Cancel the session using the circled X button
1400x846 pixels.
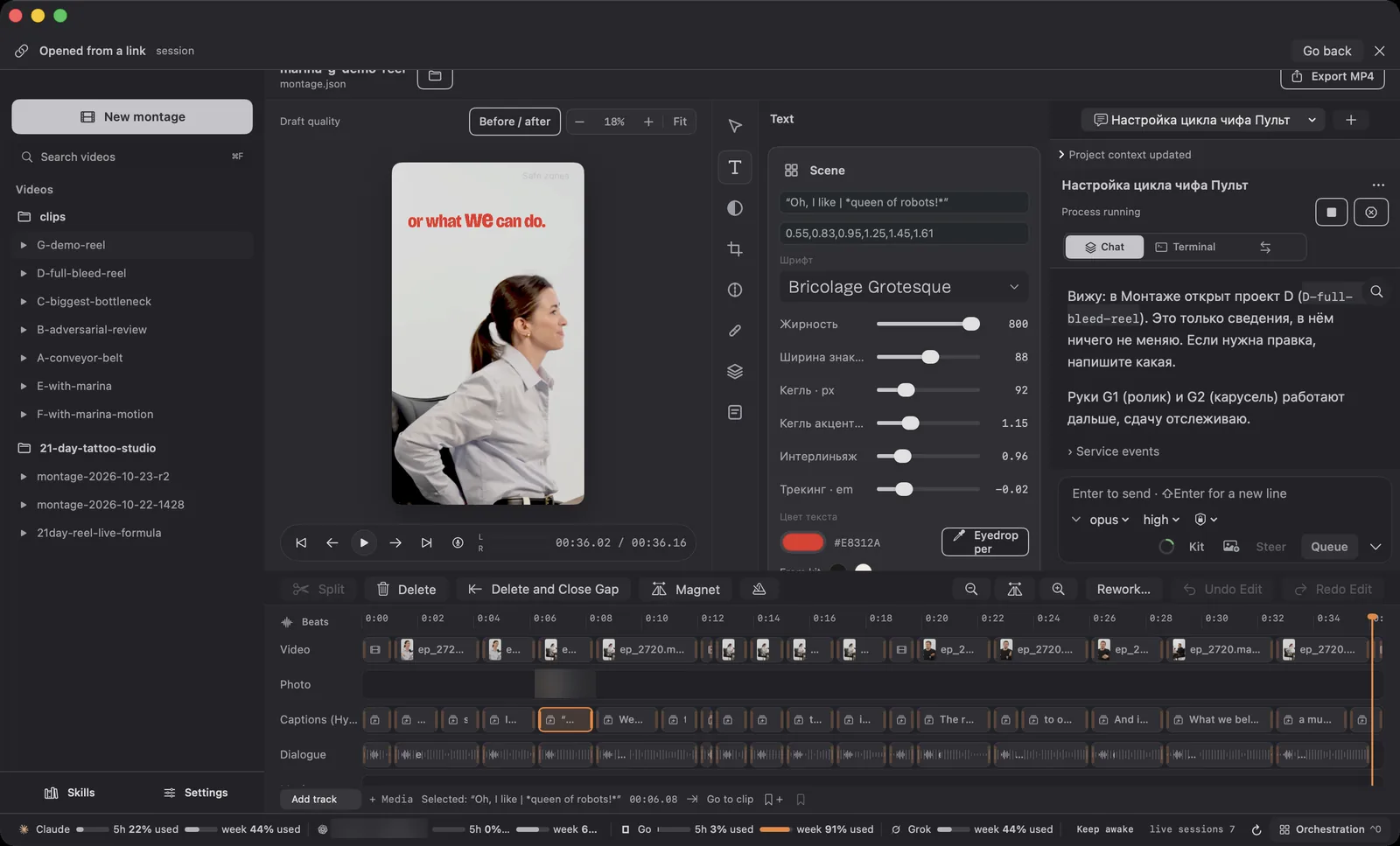(1371, 212)
